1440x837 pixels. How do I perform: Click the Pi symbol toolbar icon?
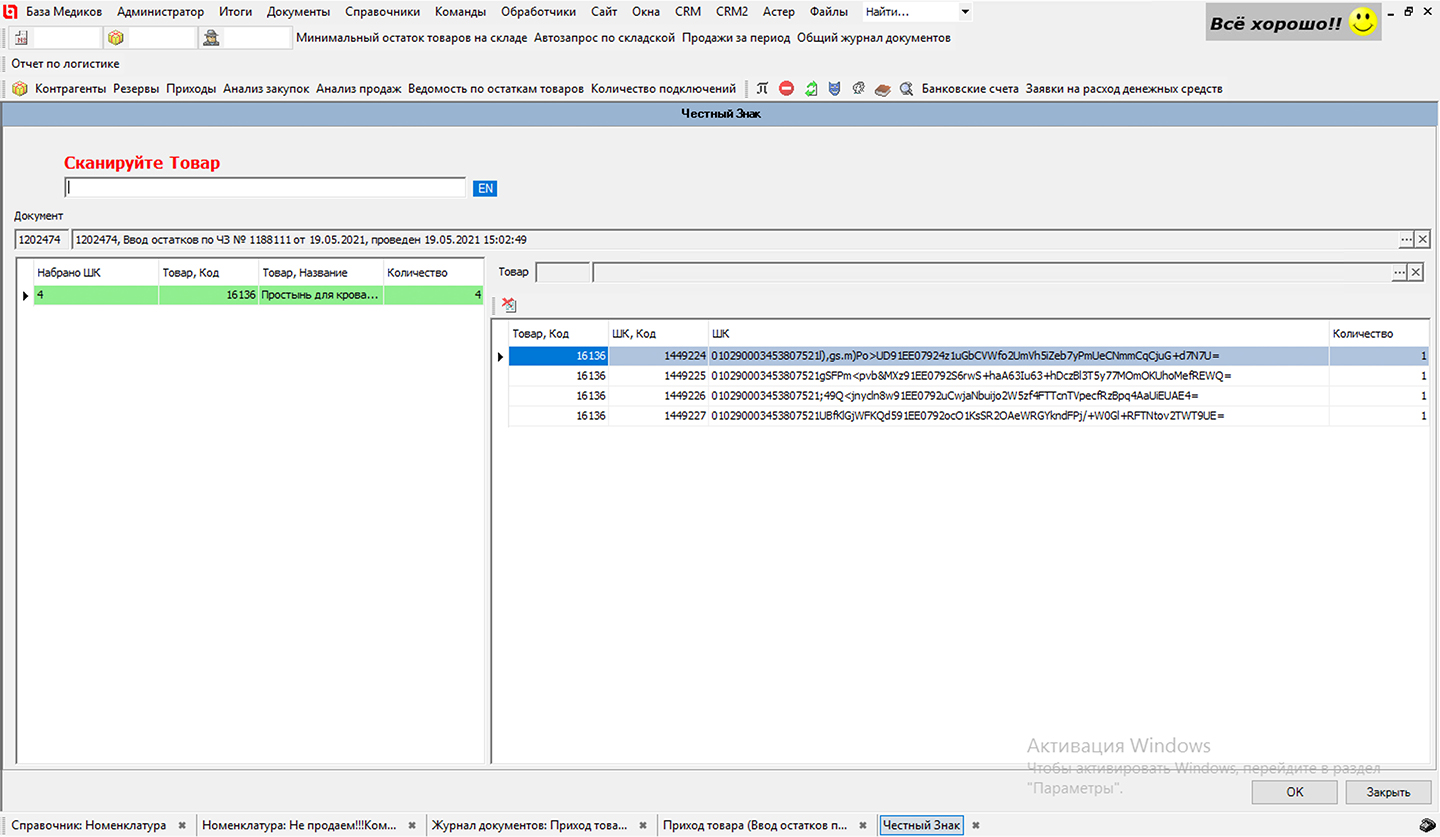coord(762,89)
